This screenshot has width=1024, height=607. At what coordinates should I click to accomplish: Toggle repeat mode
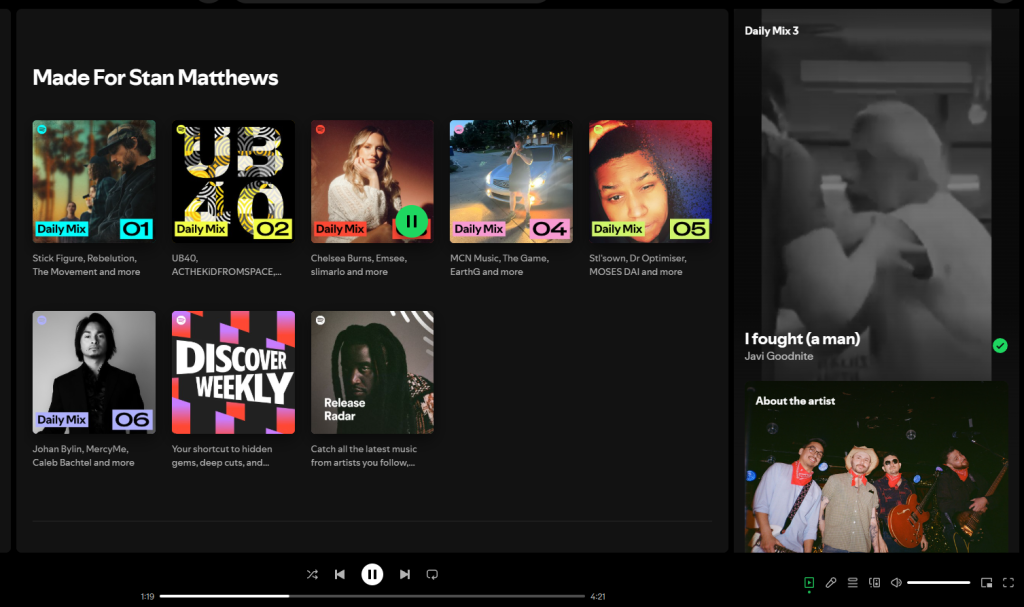tap(432, 574)
